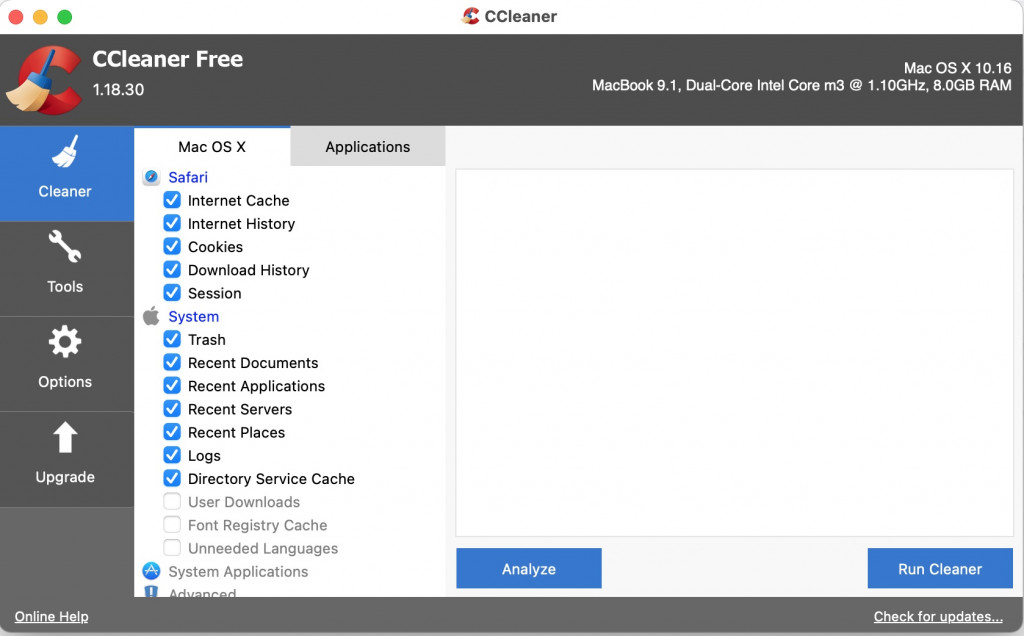
Task: Select the System category heading
Action: pyautogui.click(x=193, y=317)
